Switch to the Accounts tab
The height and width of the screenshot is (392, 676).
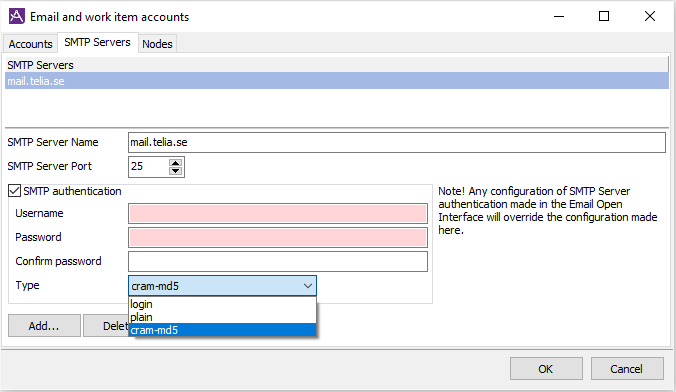pos(30,44)
